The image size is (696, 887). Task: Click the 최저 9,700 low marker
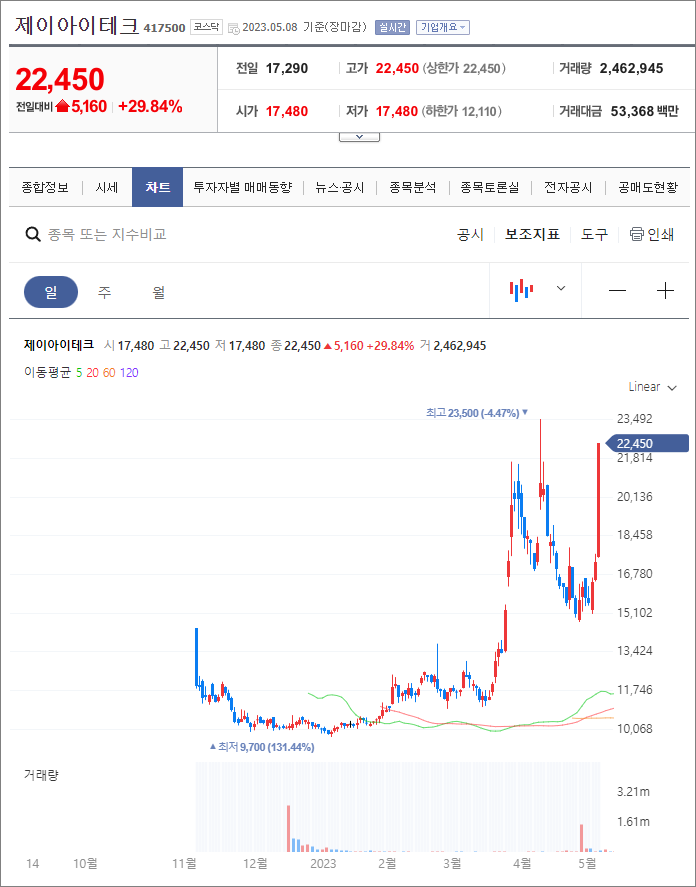[x=262, y=747]
